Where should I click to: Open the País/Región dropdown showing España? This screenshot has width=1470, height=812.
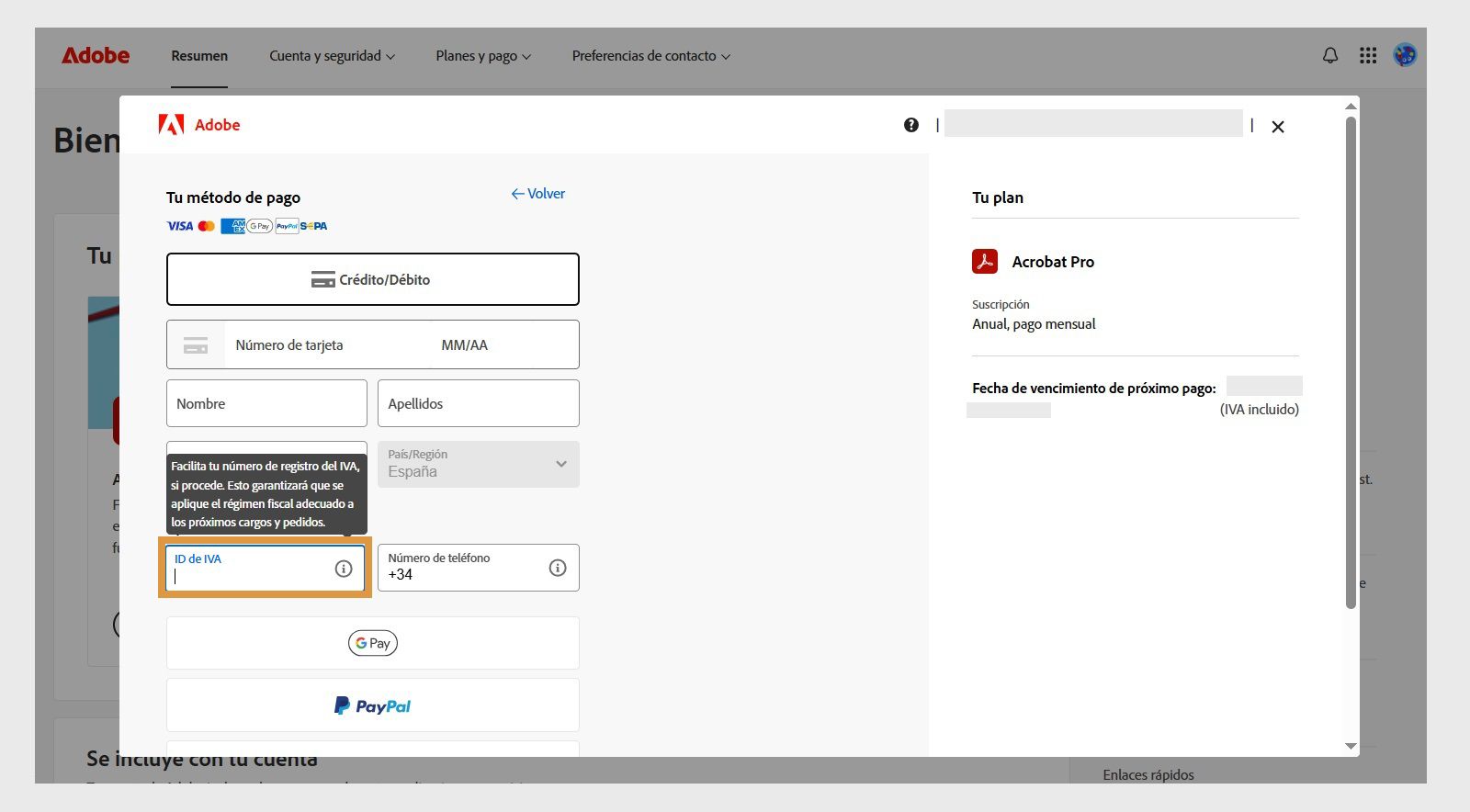(x=479, y=464)
